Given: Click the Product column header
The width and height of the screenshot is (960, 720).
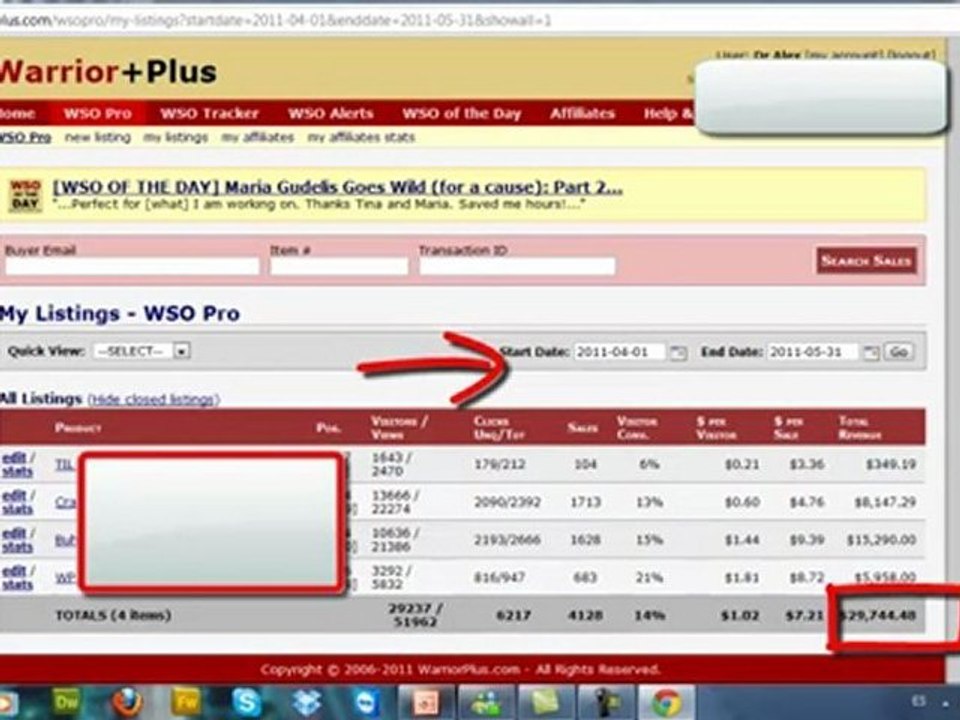Looking at the screenshot, I should point(78,428).
